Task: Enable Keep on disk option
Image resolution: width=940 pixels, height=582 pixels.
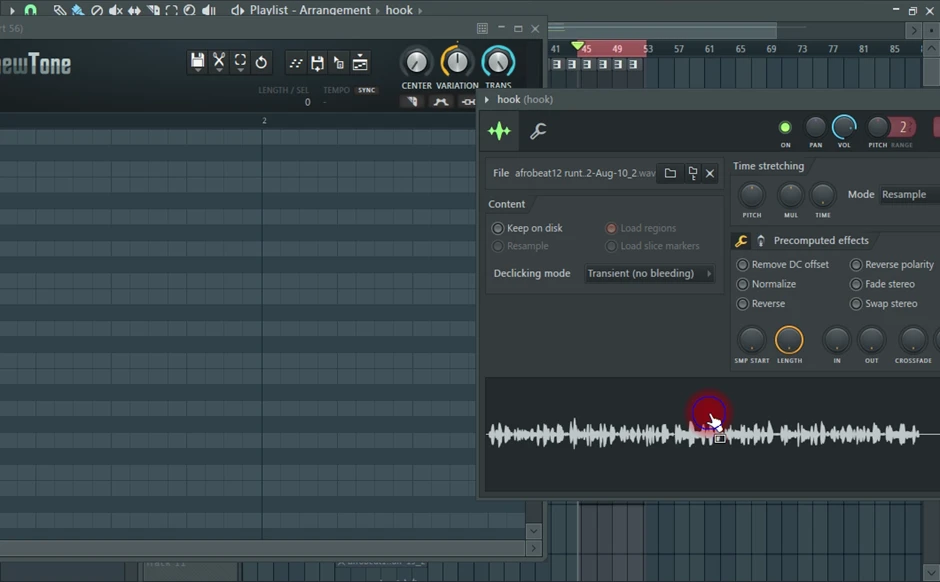Action: [498, 228]
